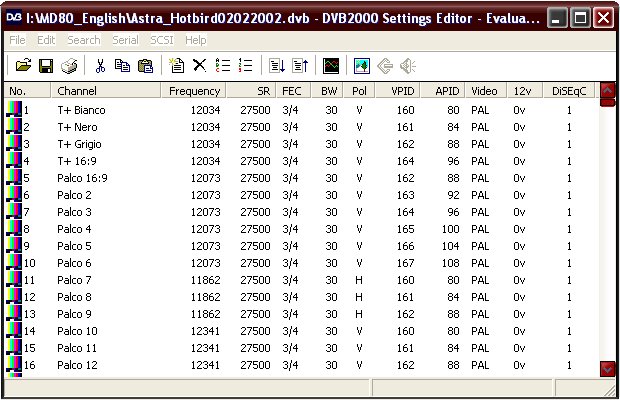Viewport: 620px width, 400px height.
Task: Click the APID value 108 for Palco 6
Action: coord(450,263)
